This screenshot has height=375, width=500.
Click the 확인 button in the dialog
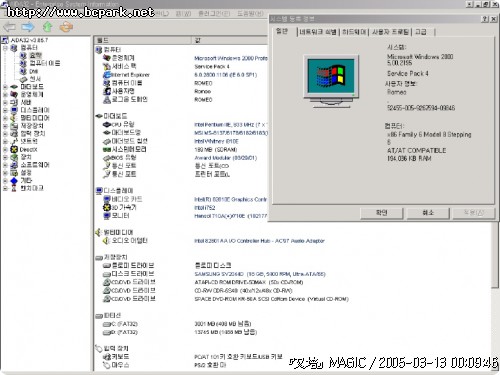[382, 213]
